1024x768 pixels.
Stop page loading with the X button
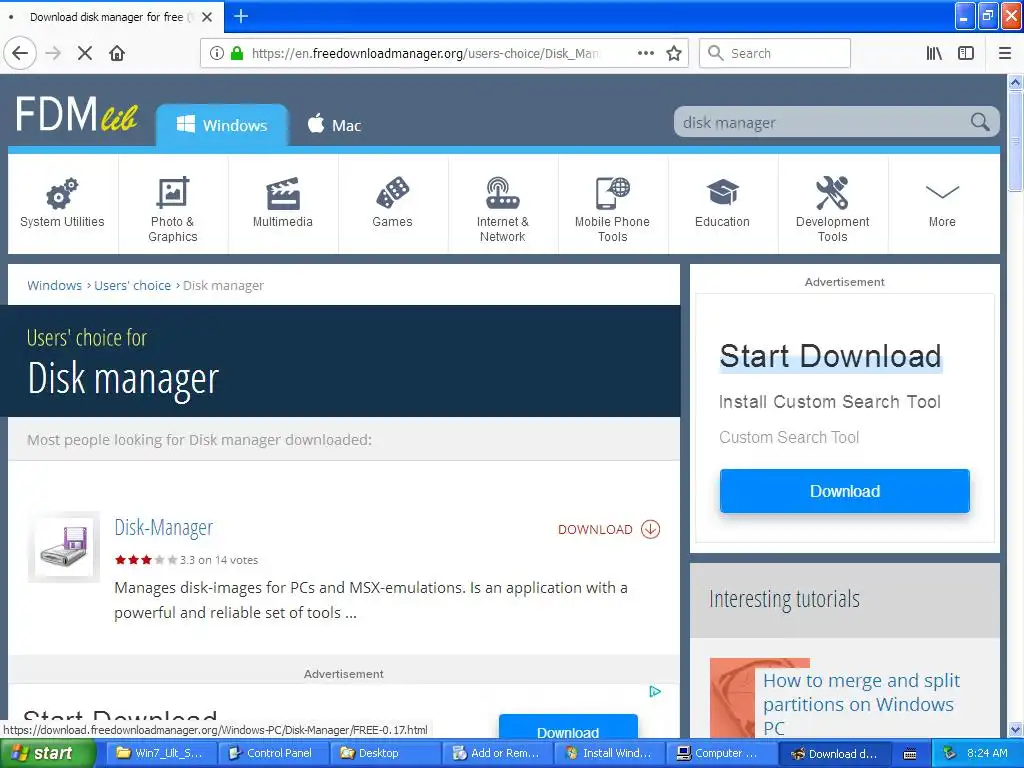[85, 53]
